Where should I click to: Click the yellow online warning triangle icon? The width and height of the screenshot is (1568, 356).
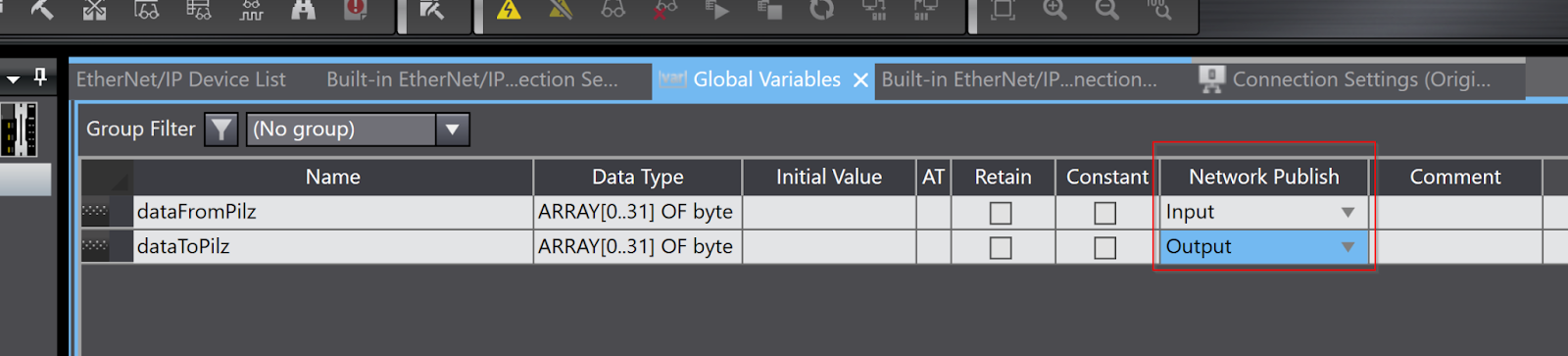coord(509,11)
